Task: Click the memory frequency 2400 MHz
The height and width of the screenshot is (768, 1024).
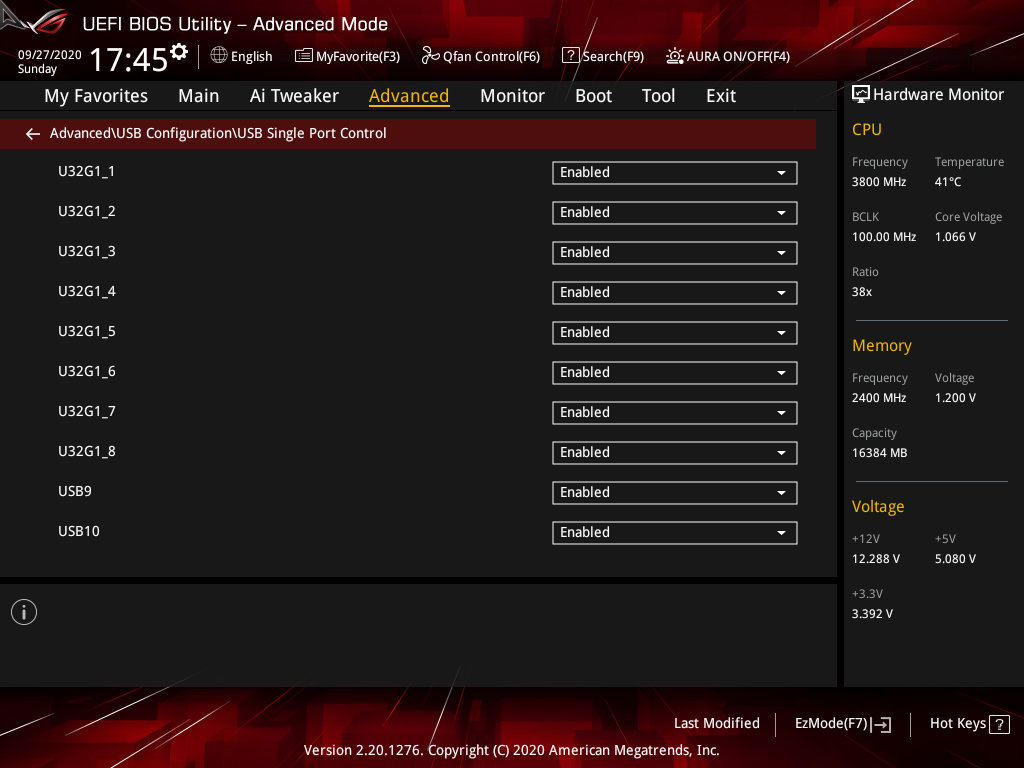Action: point(878,398)
